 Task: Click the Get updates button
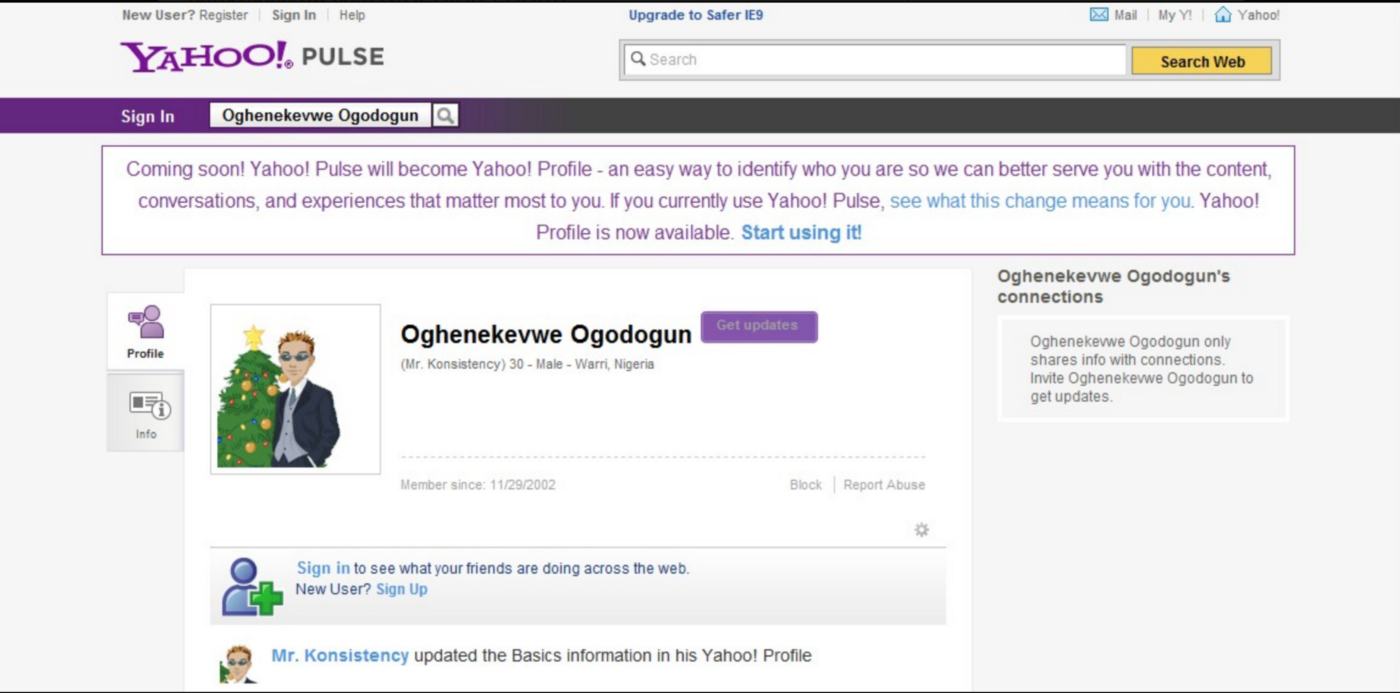pos(759,326)
